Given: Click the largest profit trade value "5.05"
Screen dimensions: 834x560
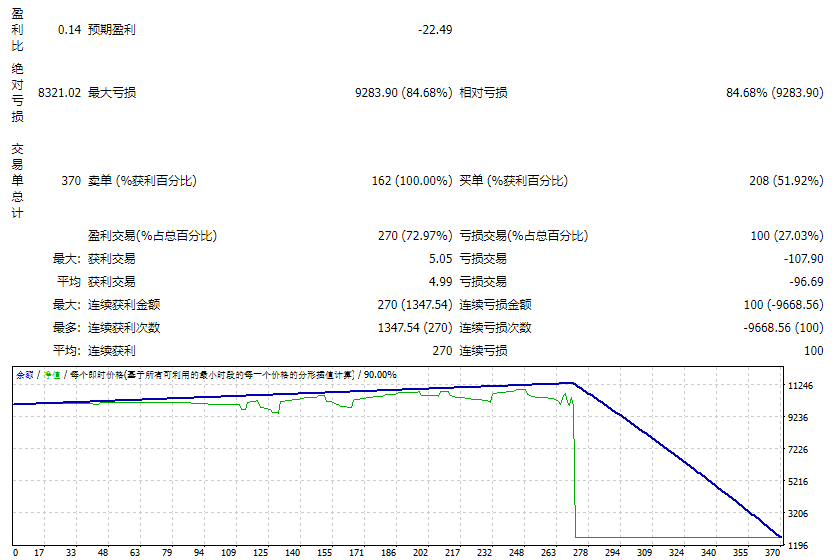Looking at the screenshot, I should pos(441,259).
